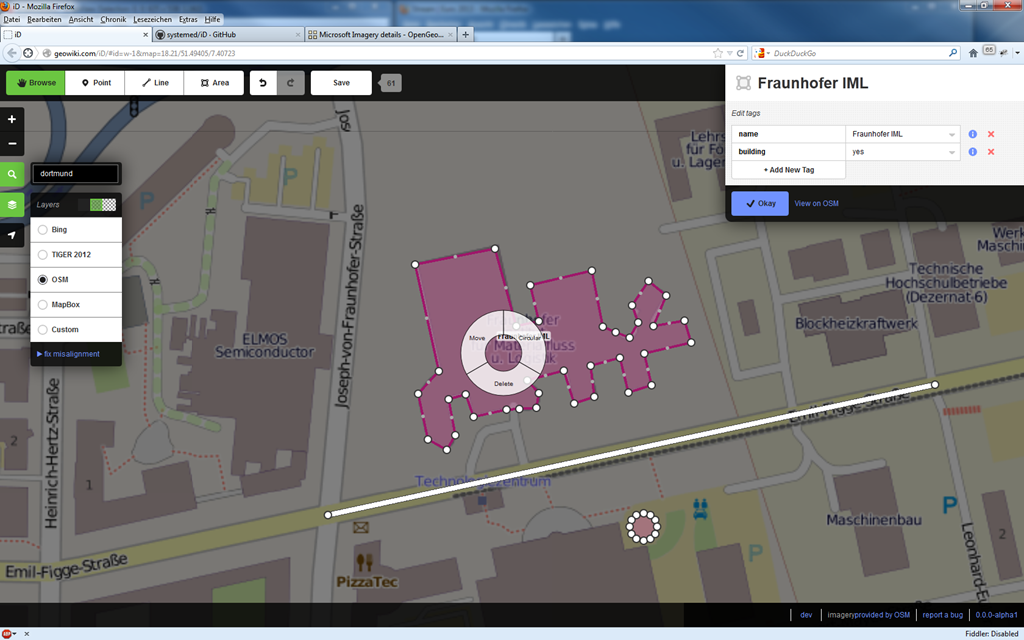Choose Delete in the radial menu

(x=503, y=383)
